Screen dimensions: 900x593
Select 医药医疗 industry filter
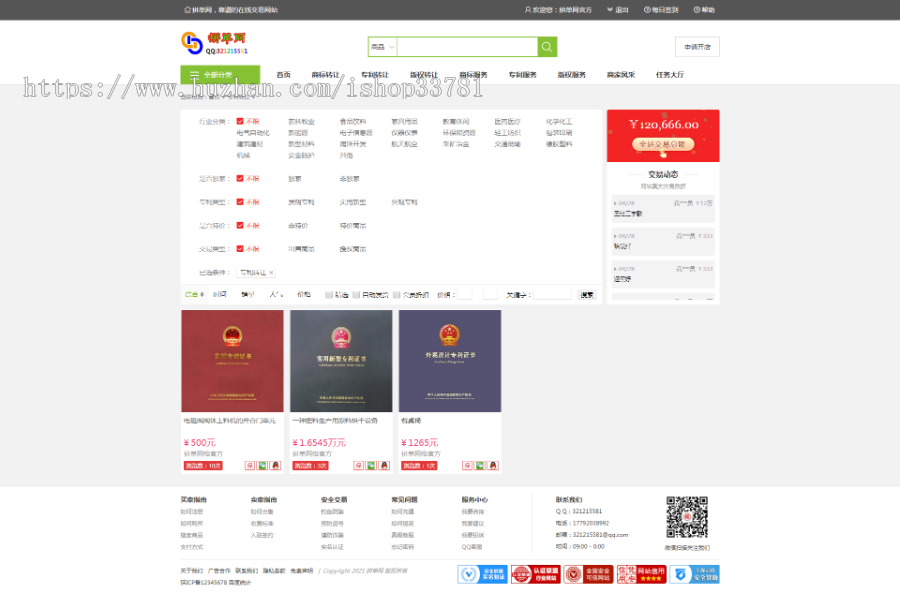click(x=507, y=121)
